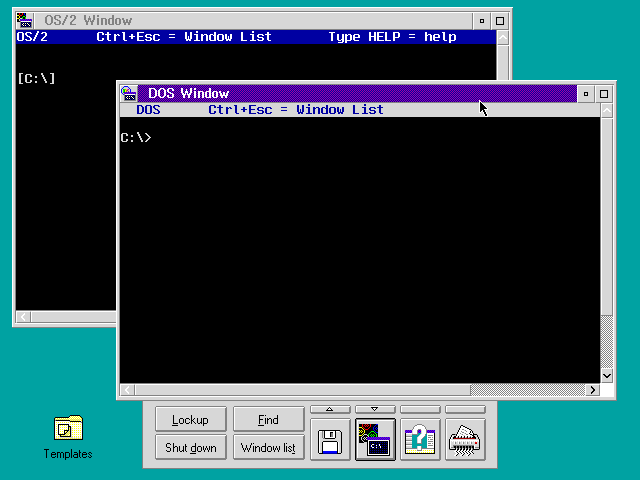Click the DOS Window scroll down arrow
Viewport: 640px width, 480px height.
[x=607, y=376]
